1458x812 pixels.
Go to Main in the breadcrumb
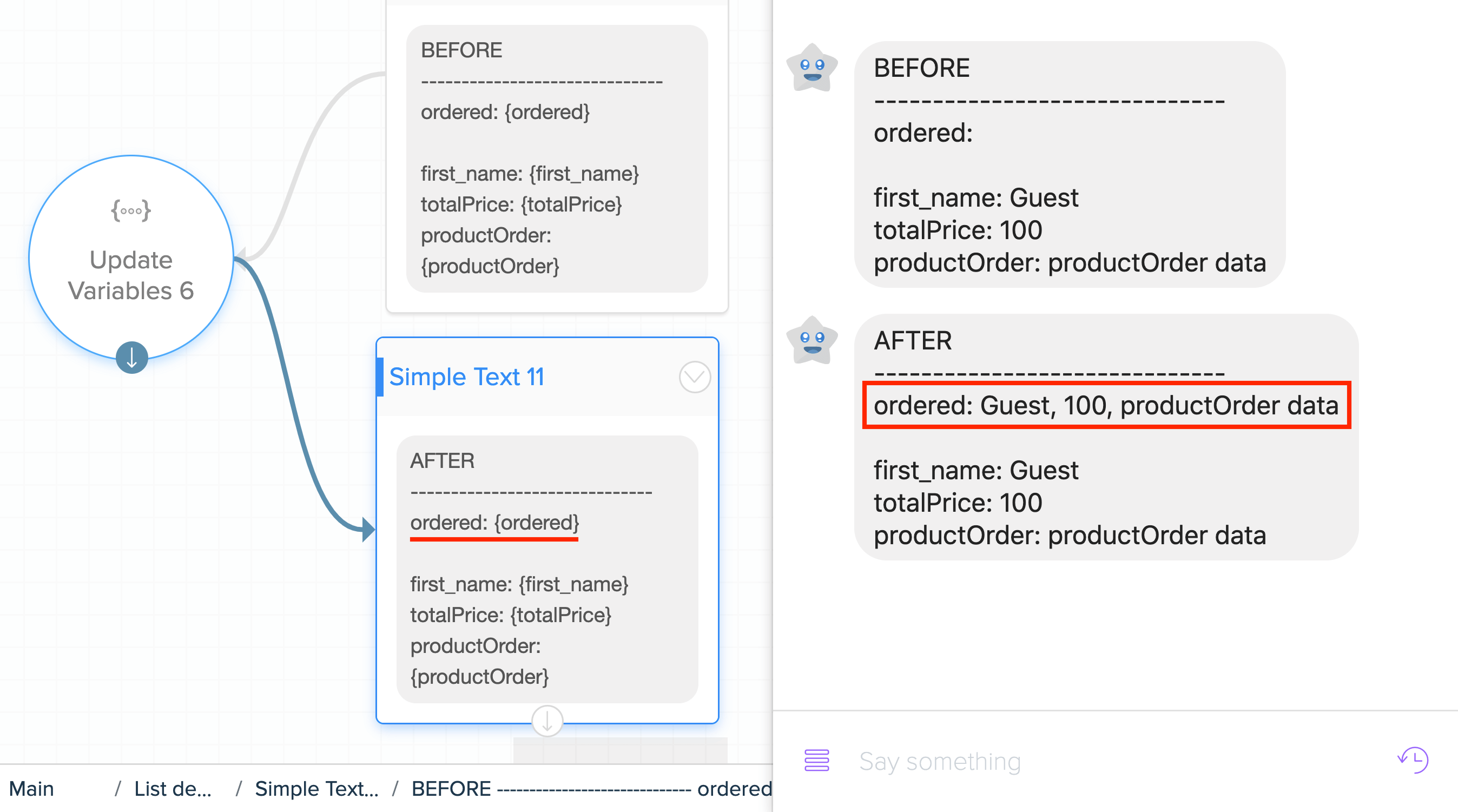click(32, 788)
